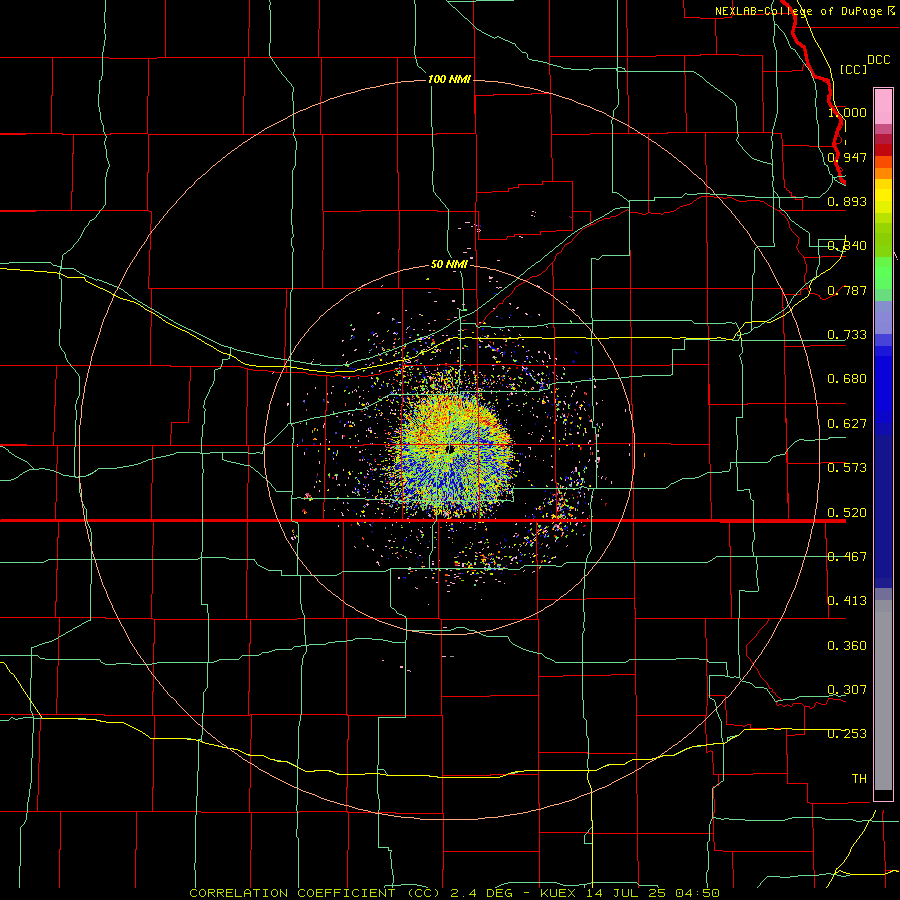Click the 0.947 scale value
This screenshot has width=900, height=900.
click(847, 157)
